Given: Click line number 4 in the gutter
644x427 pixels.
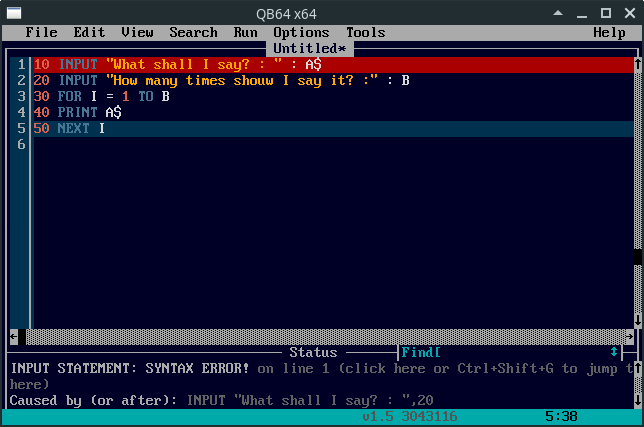Looking at the screenshot, I should (x=21, y=112).
